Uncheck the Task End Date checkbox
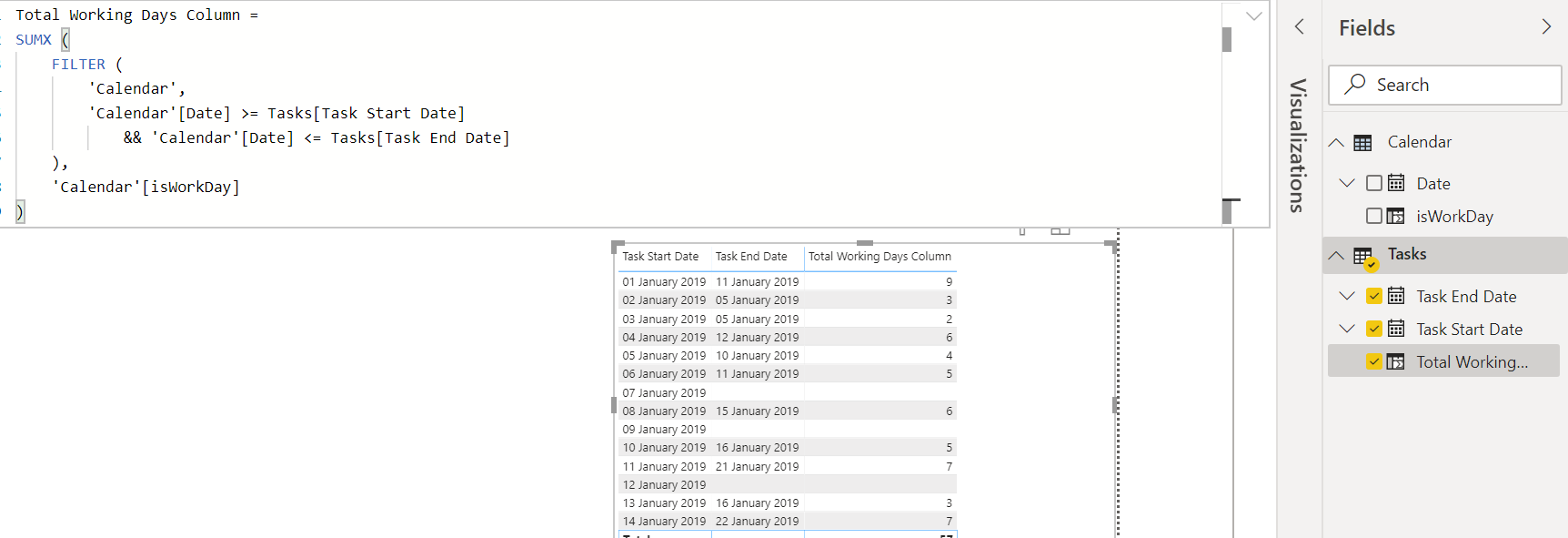The height and width of the screenshot is (538, 1568). point(1374,296)
